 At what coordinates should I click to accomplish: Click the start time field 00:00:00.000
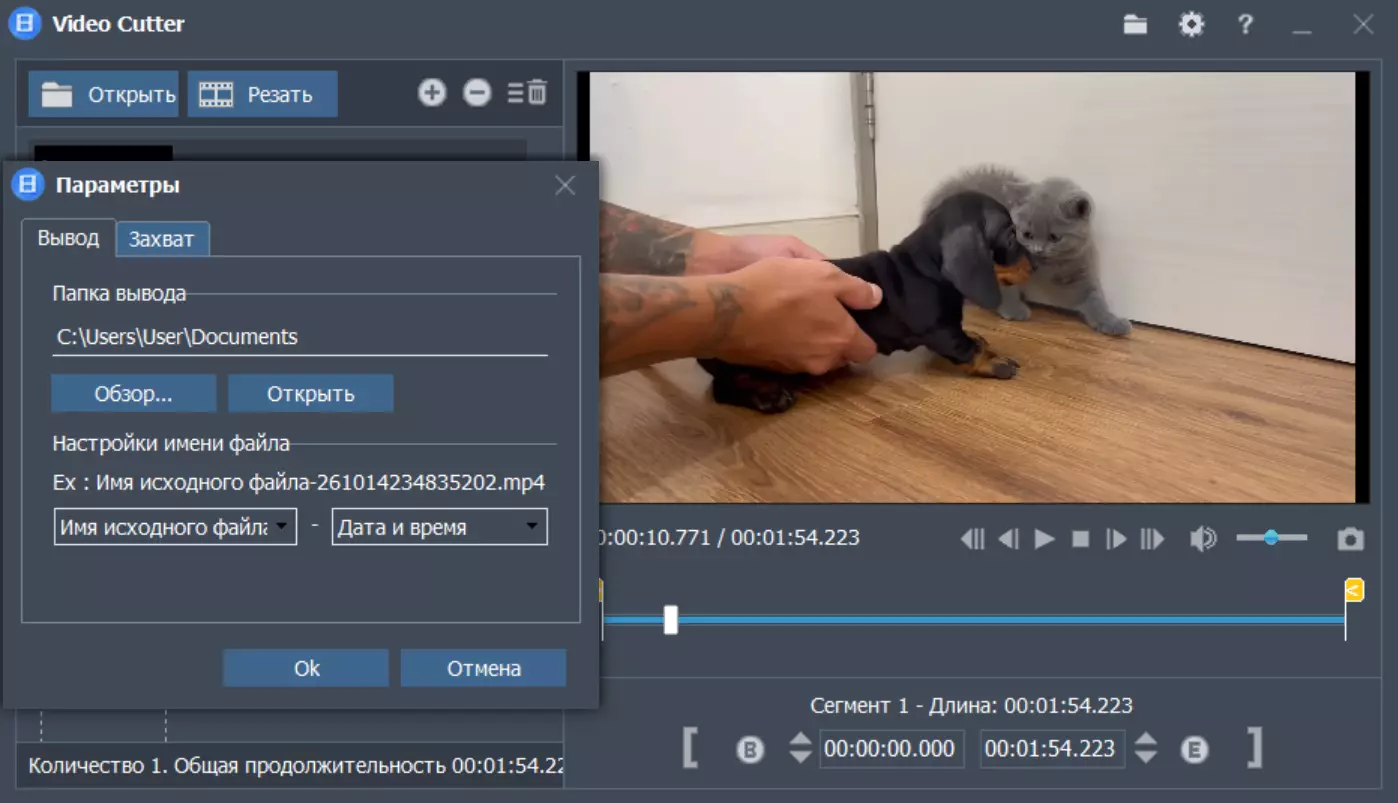click(x=892, y=749)
